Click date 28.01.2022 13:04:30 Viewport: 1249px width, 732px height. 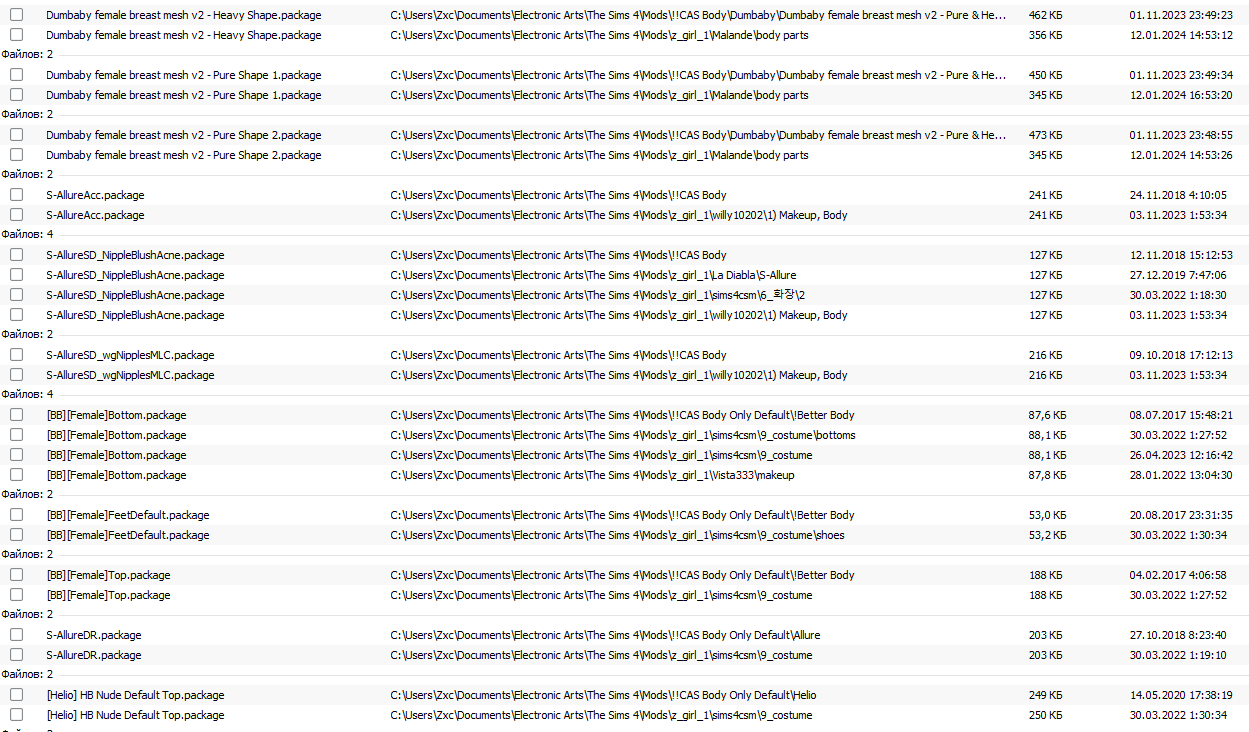point(1181,475)
